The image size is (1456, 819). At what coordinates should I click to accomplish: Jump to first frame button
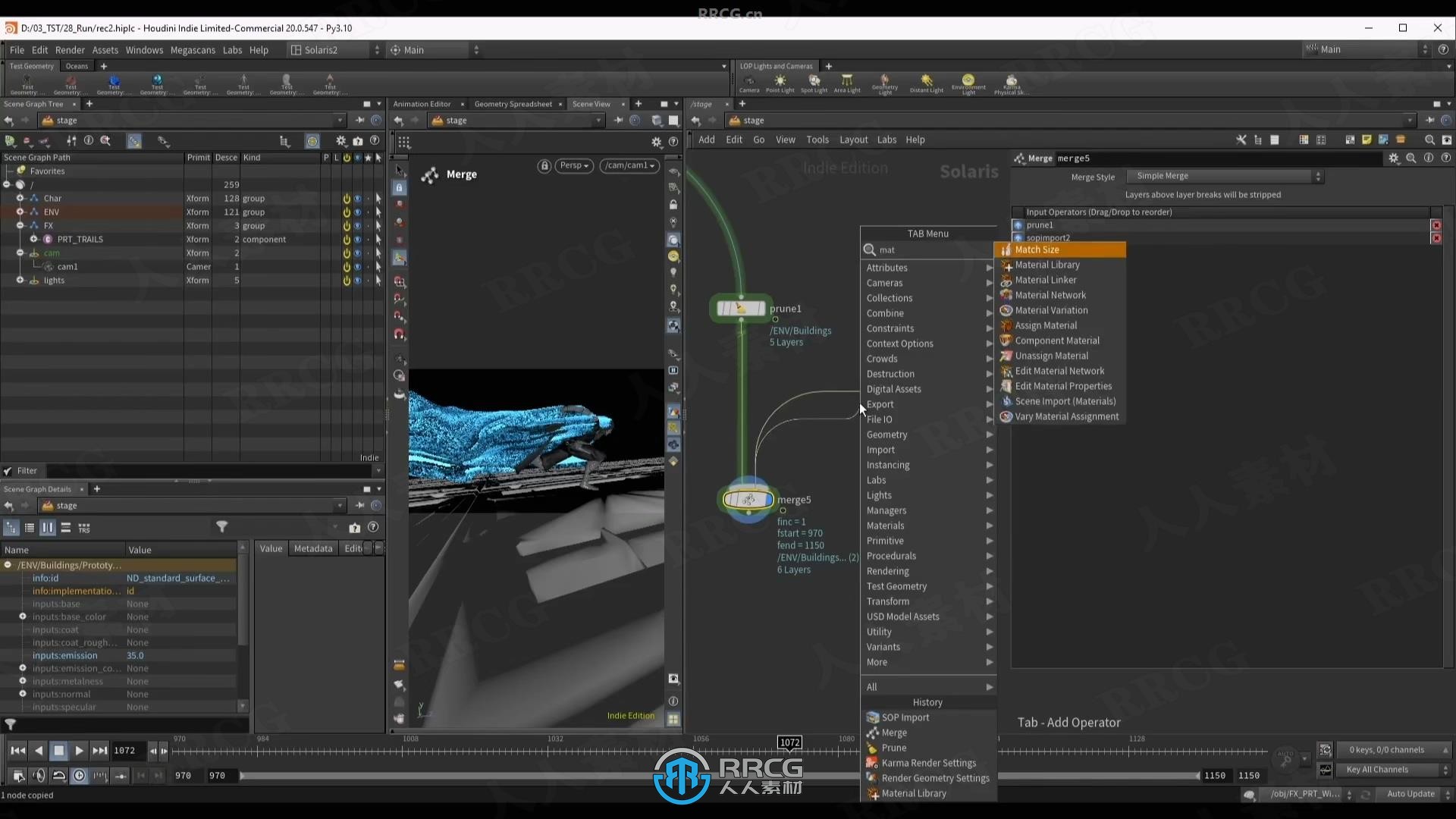(x=17, y=751)
